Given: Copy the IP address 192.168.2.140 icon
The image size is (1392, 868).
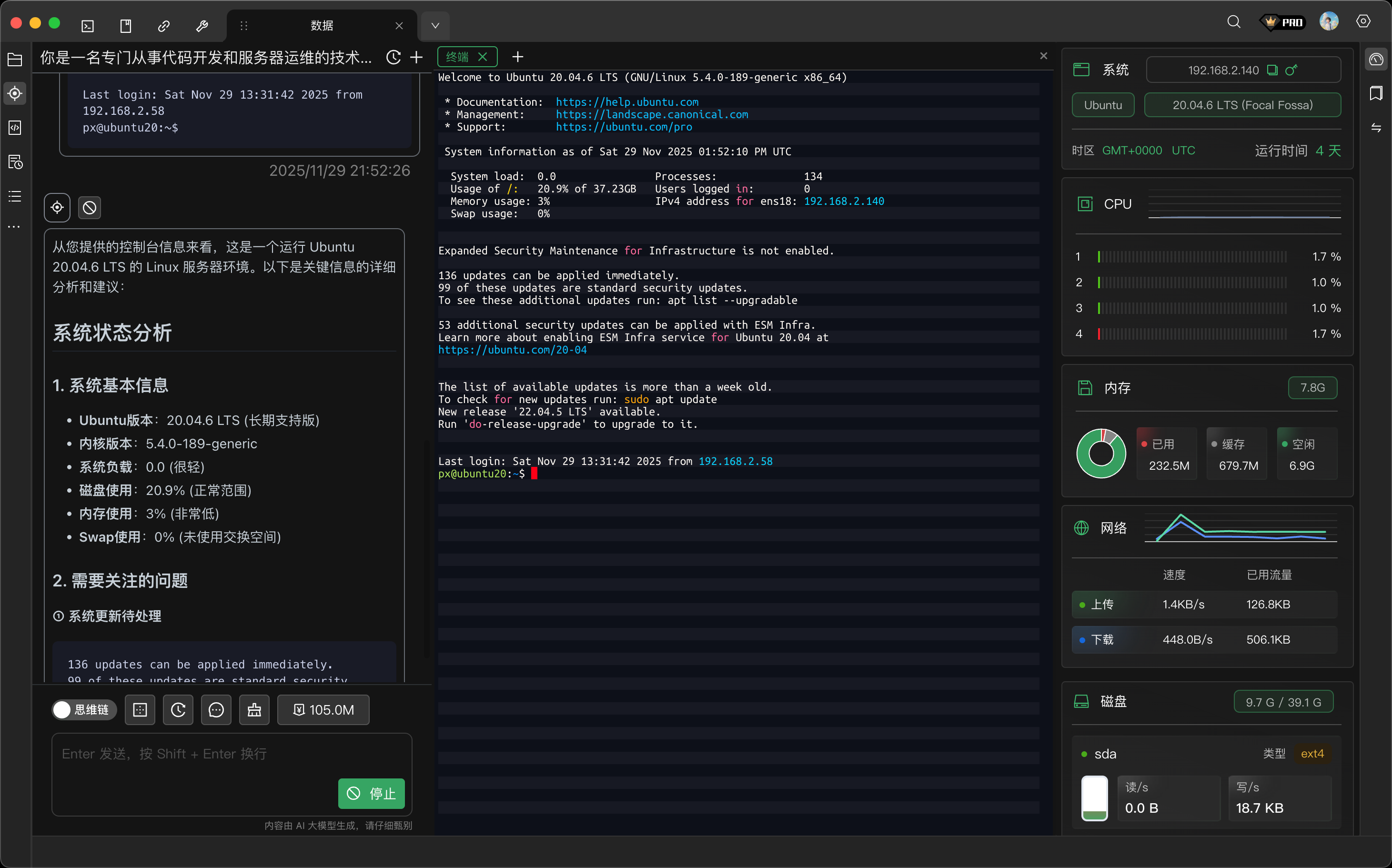Looking at the screenshot, I should pos(1272,70).
